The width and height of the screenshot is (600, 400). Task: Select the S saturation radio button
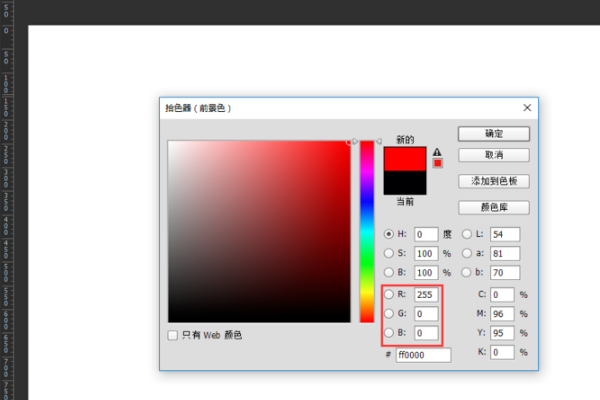click(x=389, y=253)
